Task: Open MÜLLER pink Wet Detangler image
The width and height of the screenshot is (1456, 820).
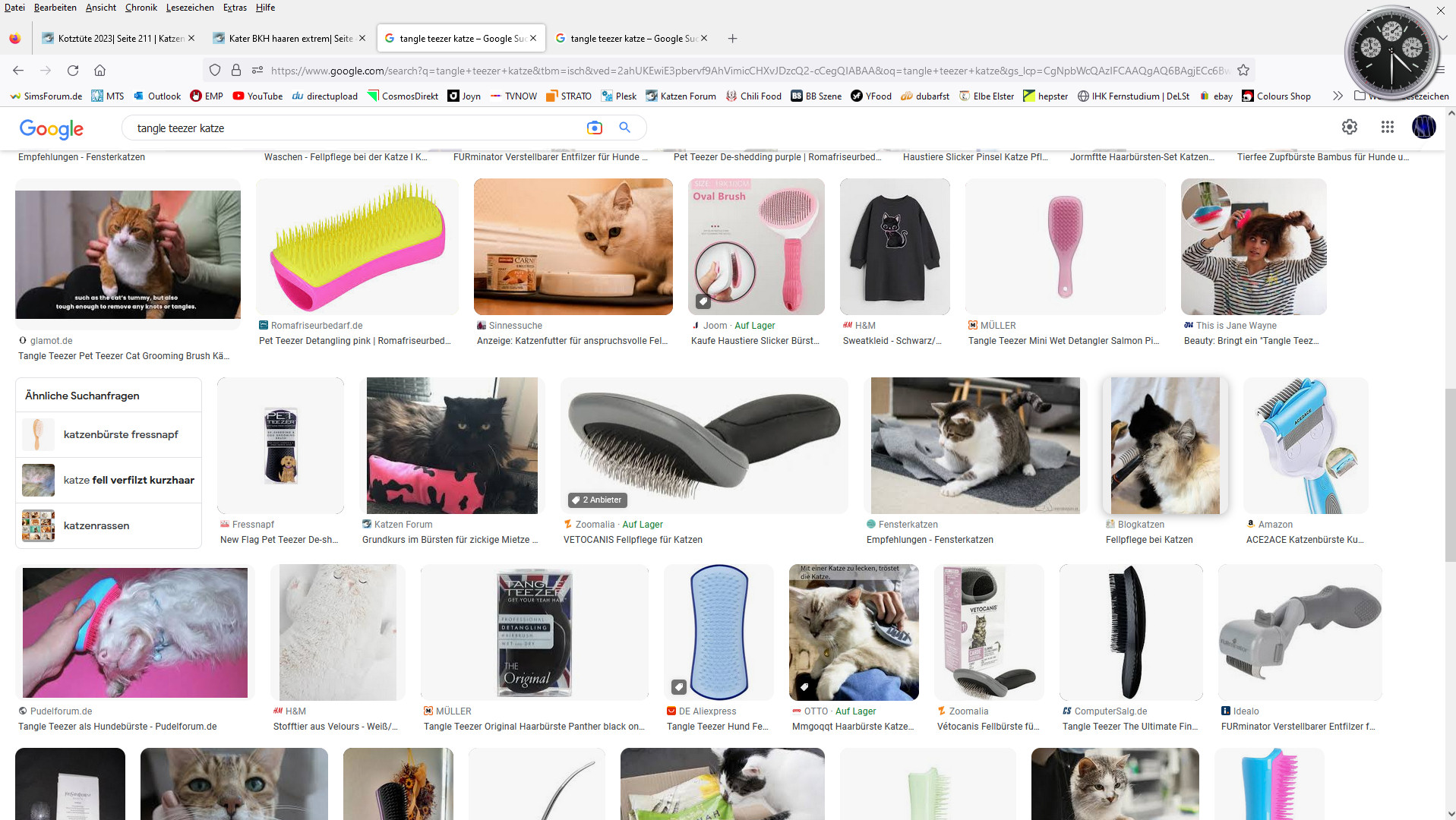Action: (x=1065, y=247)
